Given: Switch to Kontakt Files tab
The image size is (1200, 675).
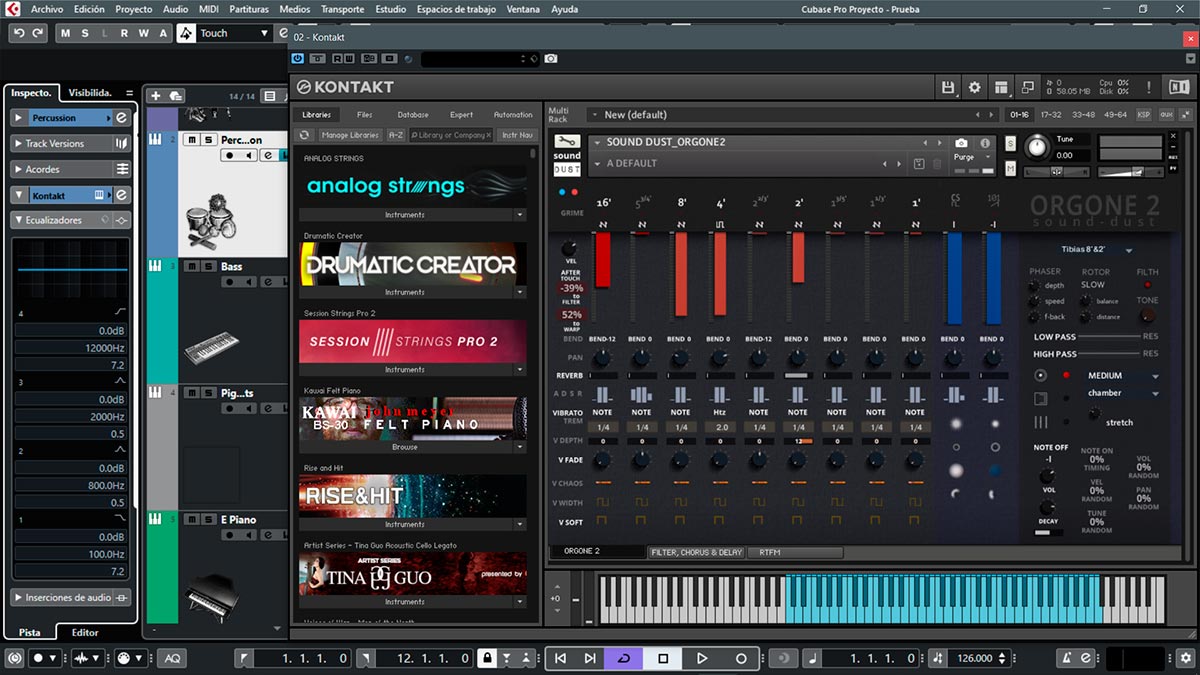Looking at the screenshot, I should pos(365,115).
